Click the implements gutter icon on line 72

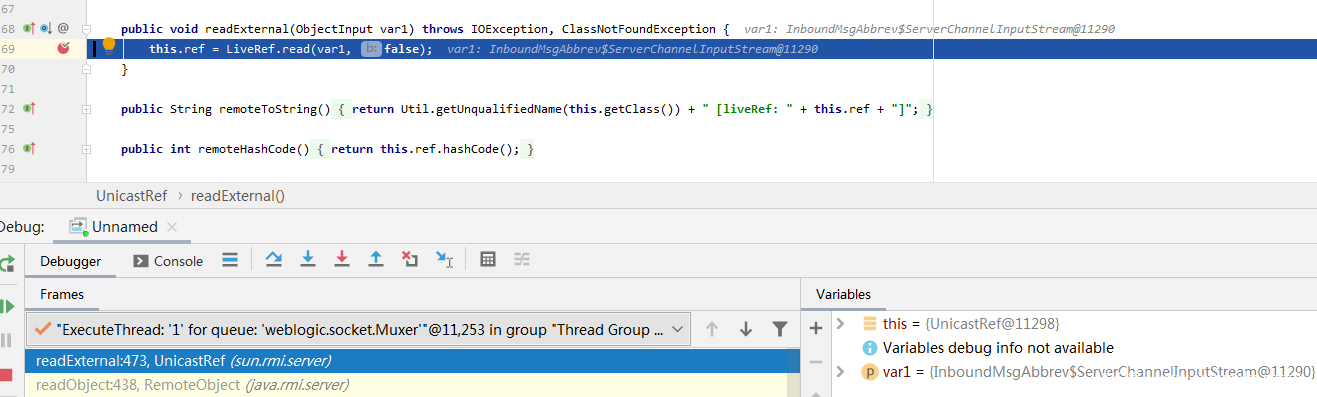(29, 108)
